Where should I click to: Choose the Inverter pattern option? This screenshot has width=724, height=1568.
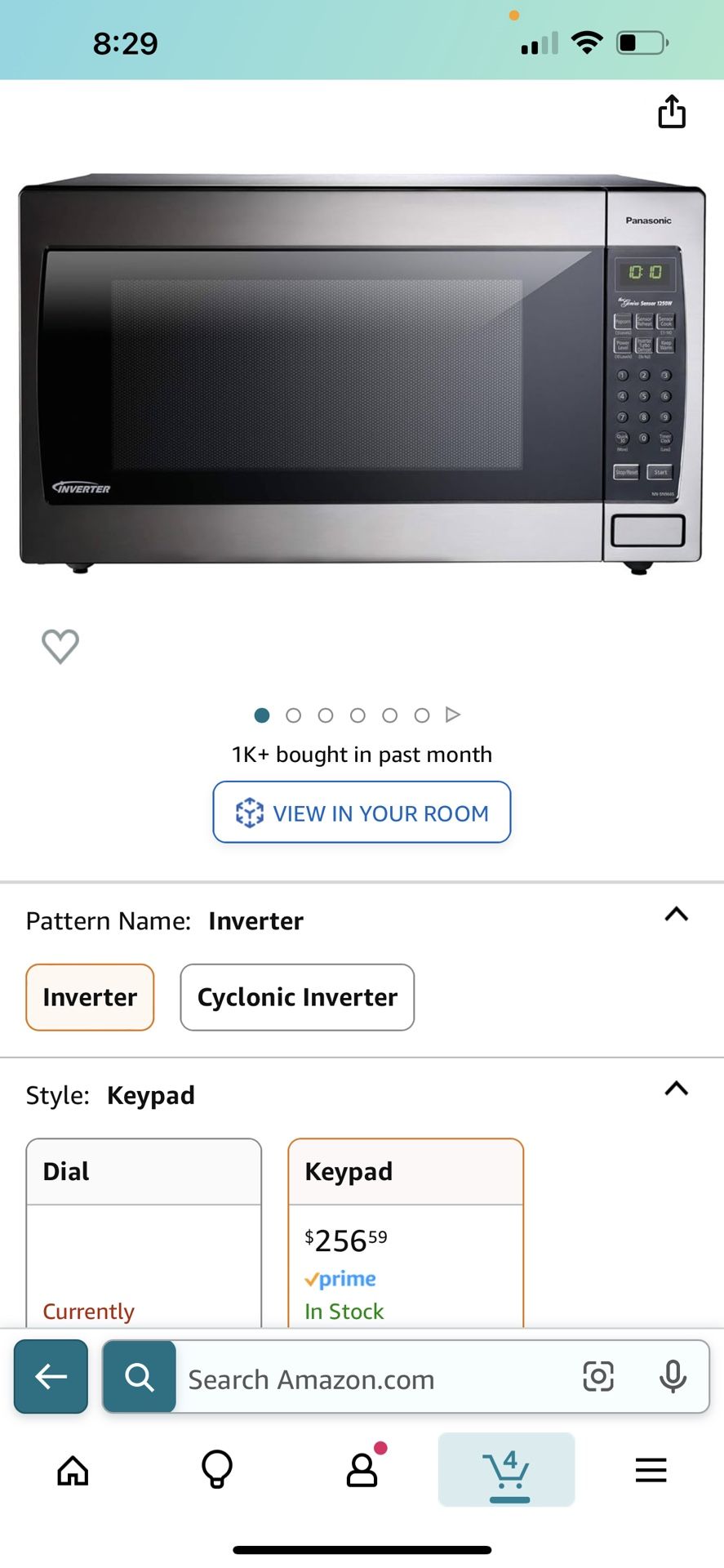point(90,997)
